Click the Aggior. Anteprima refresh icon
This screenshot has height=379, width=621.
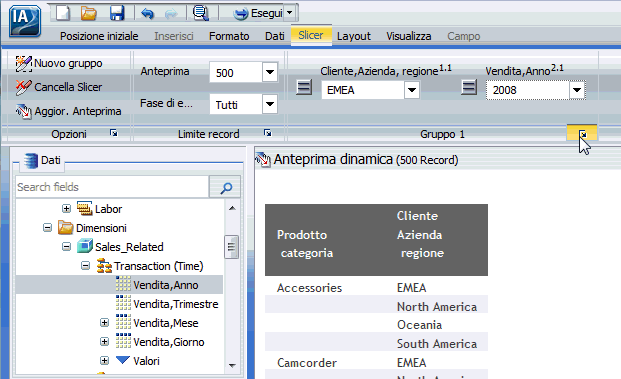(23, 112)
